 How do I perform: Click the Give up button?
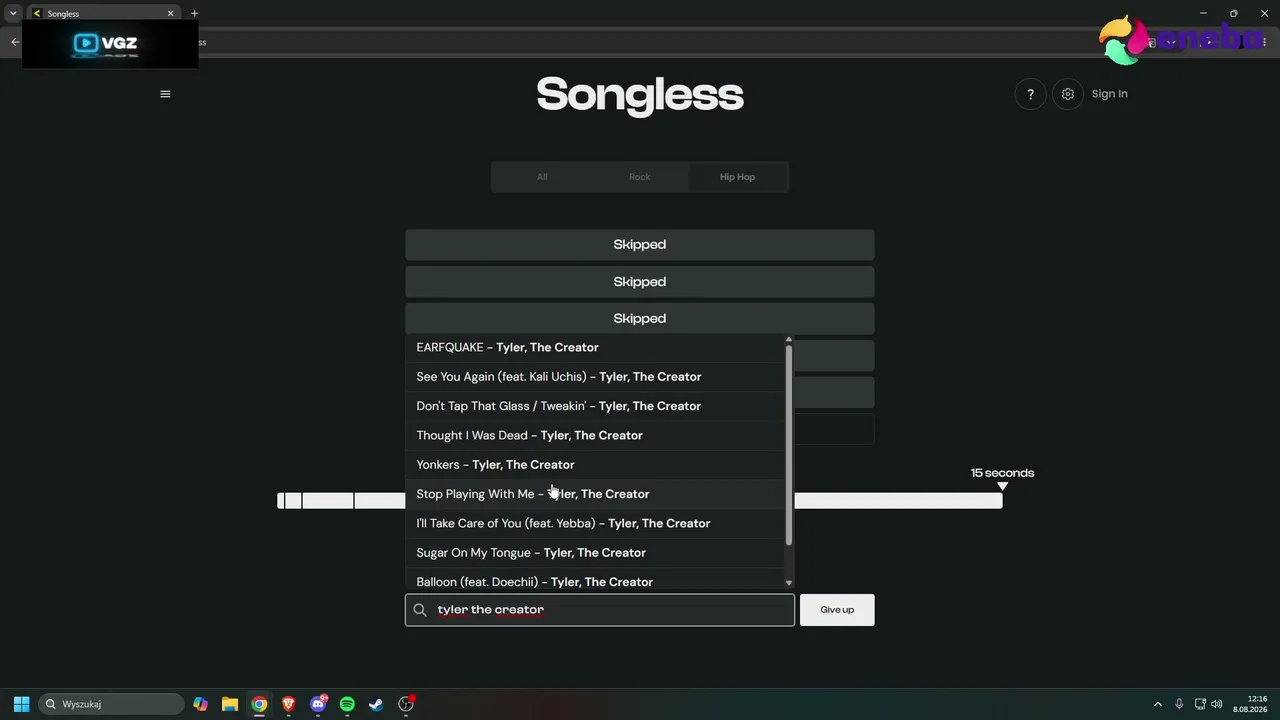[x=837, y=610]
